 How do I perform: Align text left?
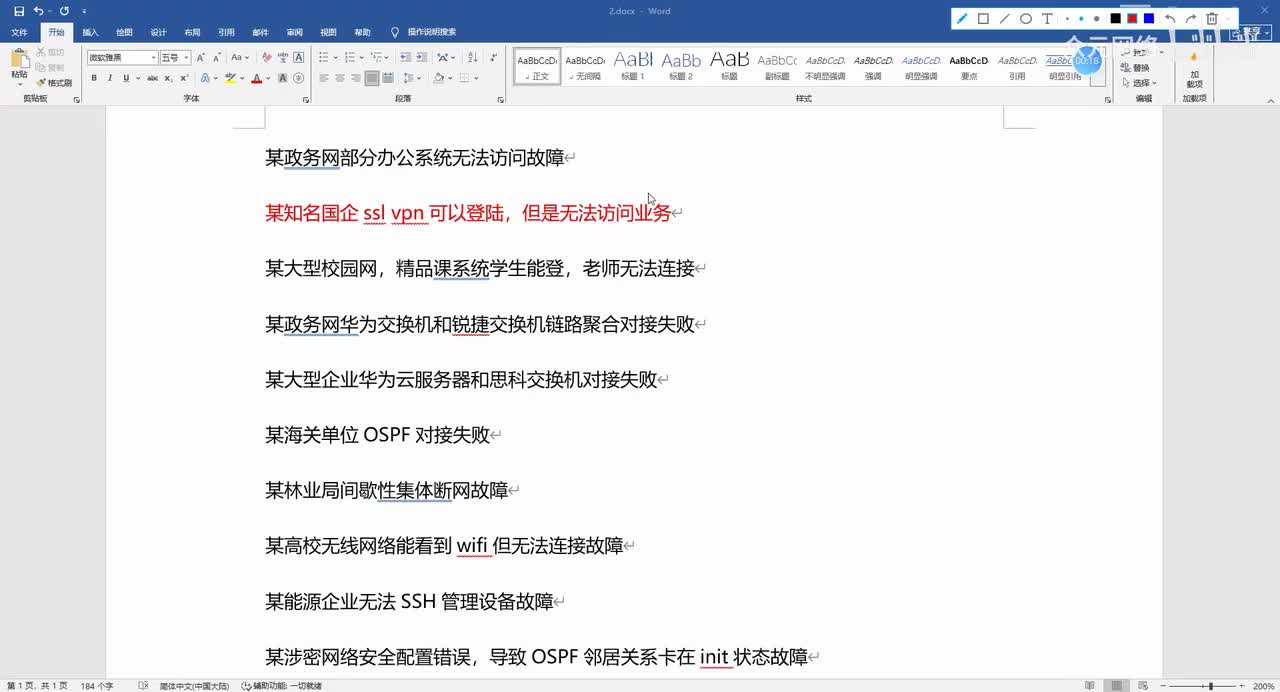coord(324,78)
